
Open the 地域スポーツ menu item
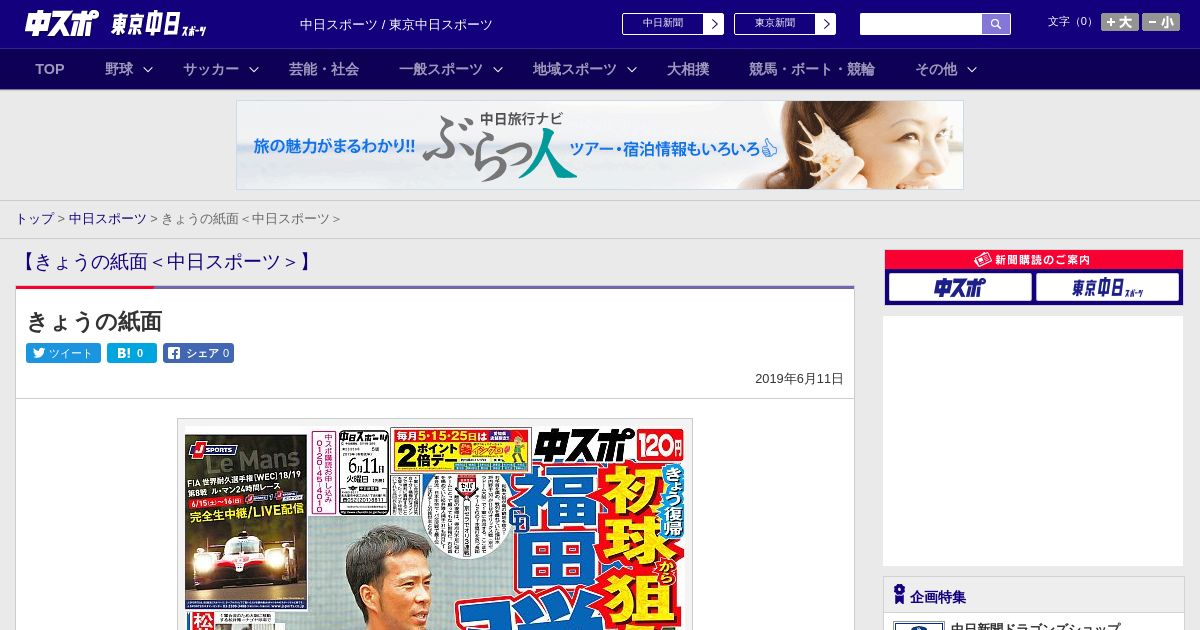(x=575, y=69)
